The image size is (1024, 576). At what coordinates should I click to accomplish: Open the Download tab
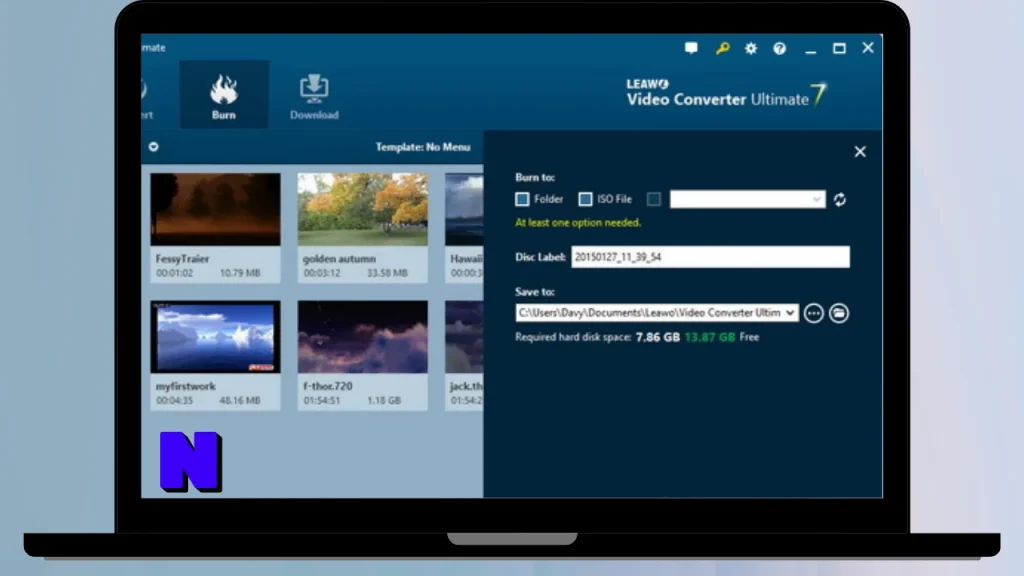314,97
